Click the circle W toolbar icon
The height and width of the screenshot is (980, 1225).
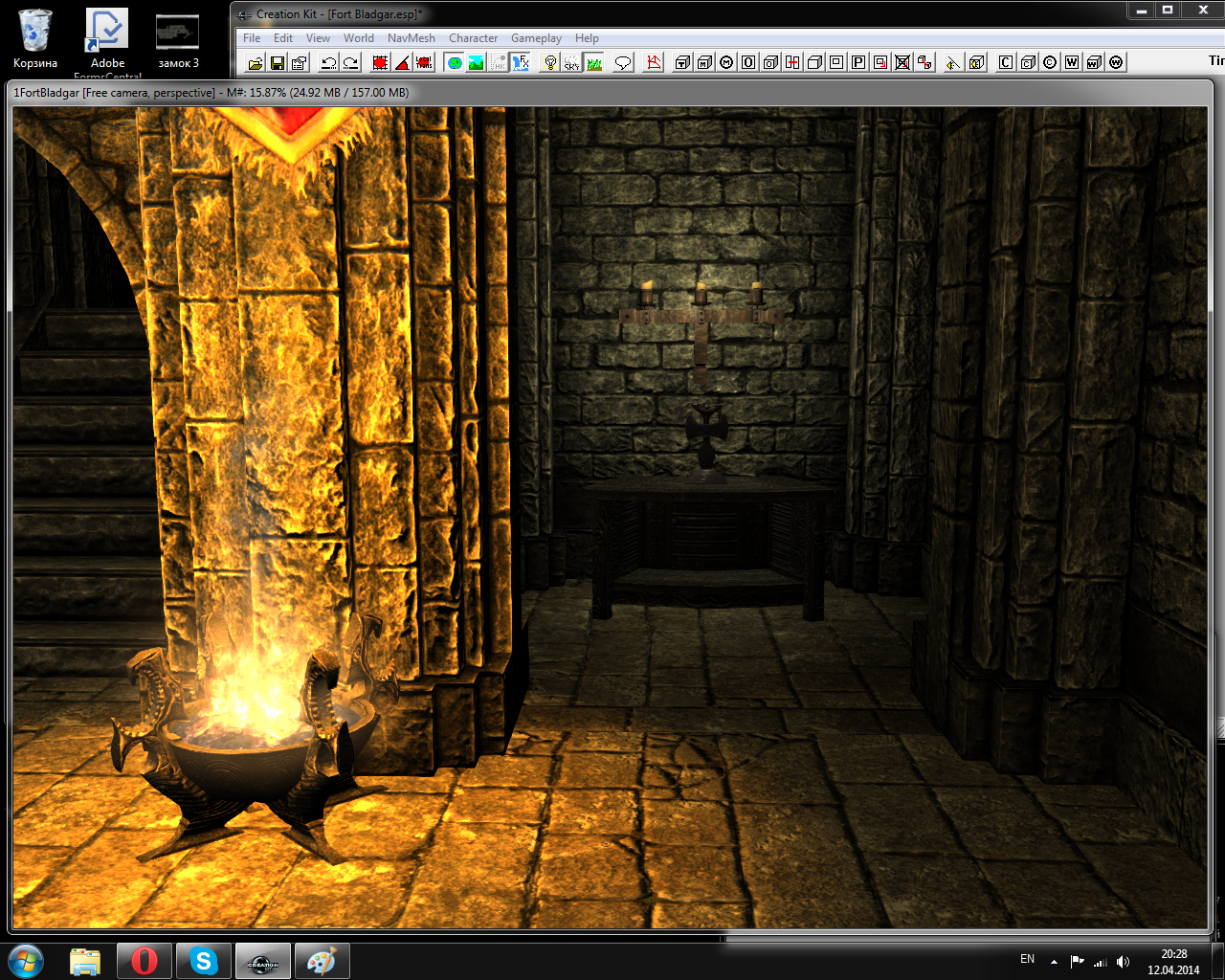click(1116, 62)
